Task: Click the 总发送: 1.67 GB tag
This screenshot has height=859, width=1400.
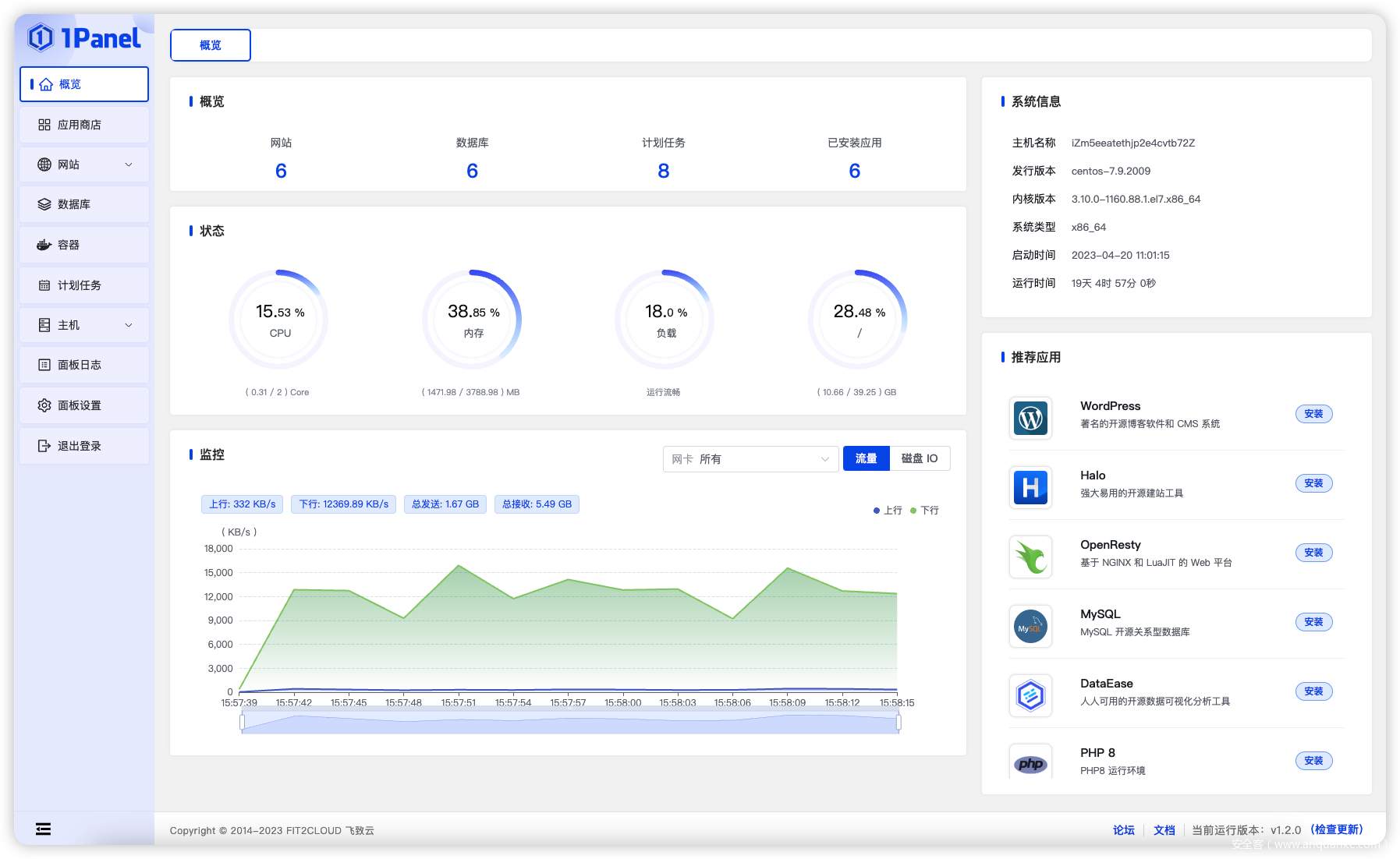Action: (x=445, y=504)
